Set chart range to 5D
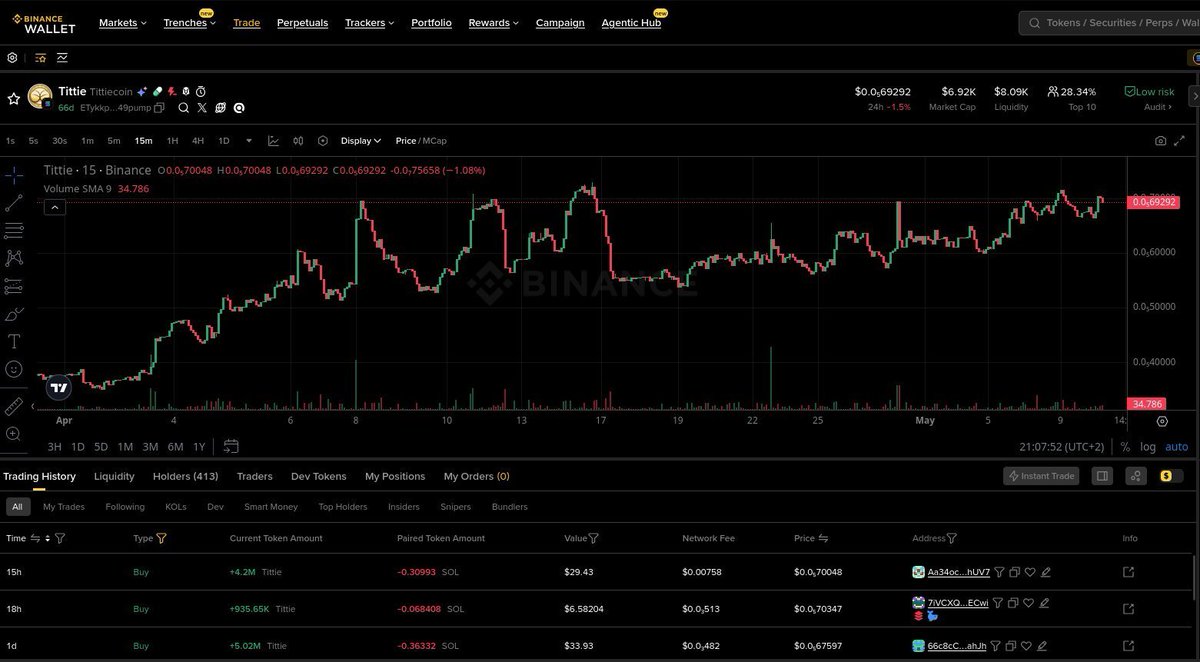Viewport: 1200px width, 662px height. pos(101,447)
